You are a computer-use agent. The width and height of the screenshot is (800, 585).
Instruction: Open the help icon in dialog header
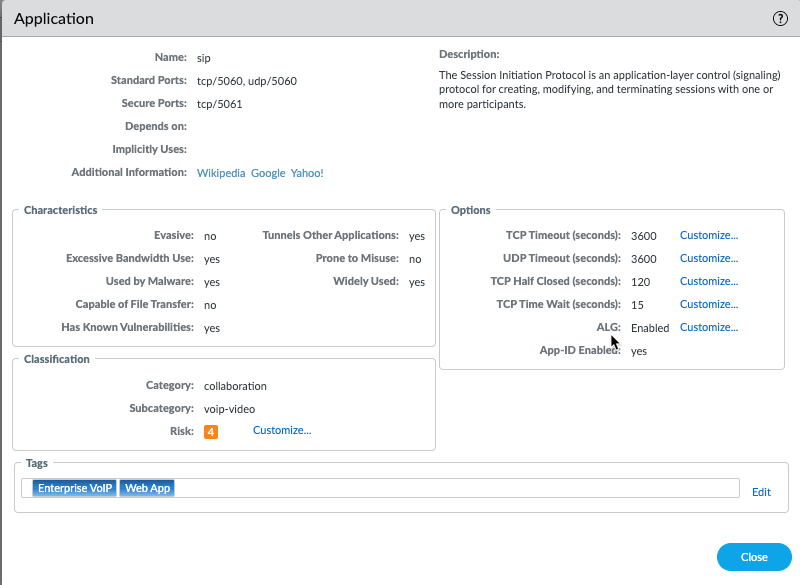(x=780, y=19)
